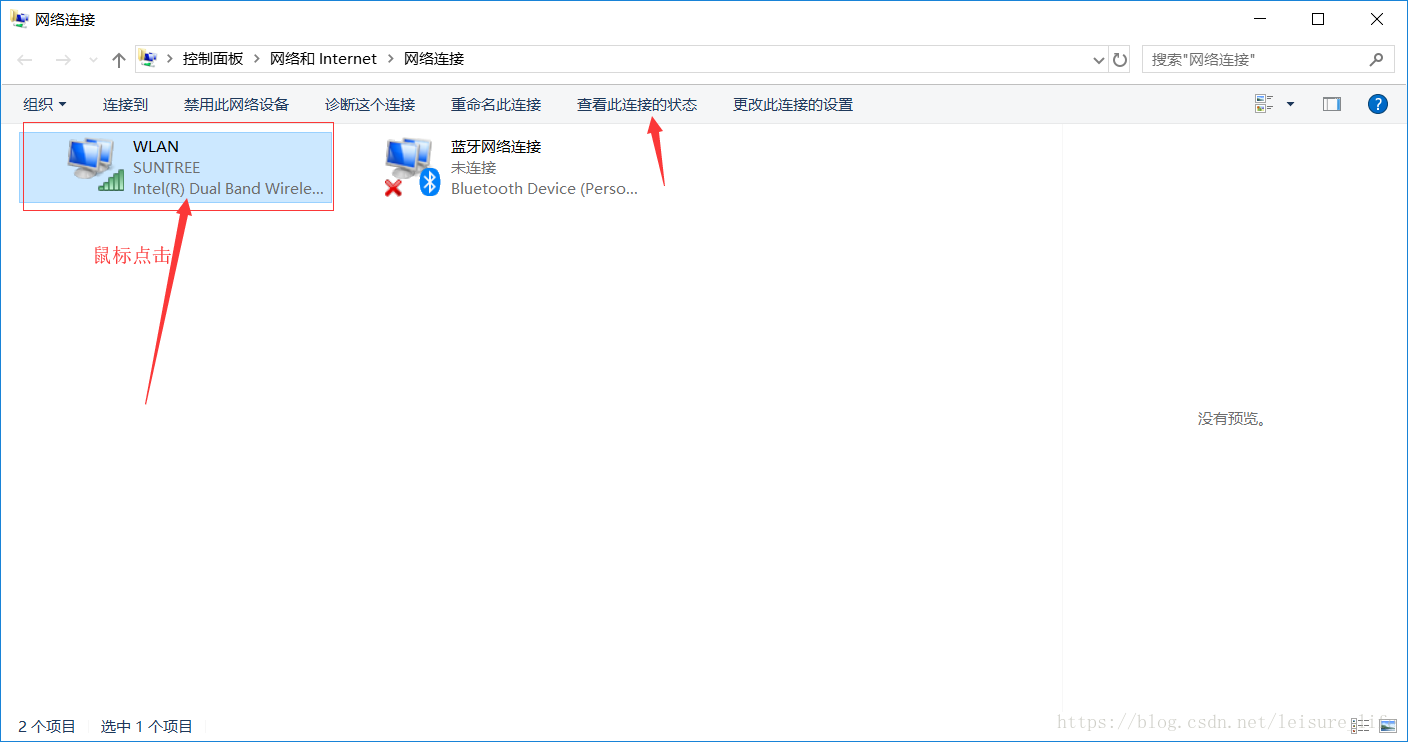Switch to large icons view in status bar

coord(1387,725)
